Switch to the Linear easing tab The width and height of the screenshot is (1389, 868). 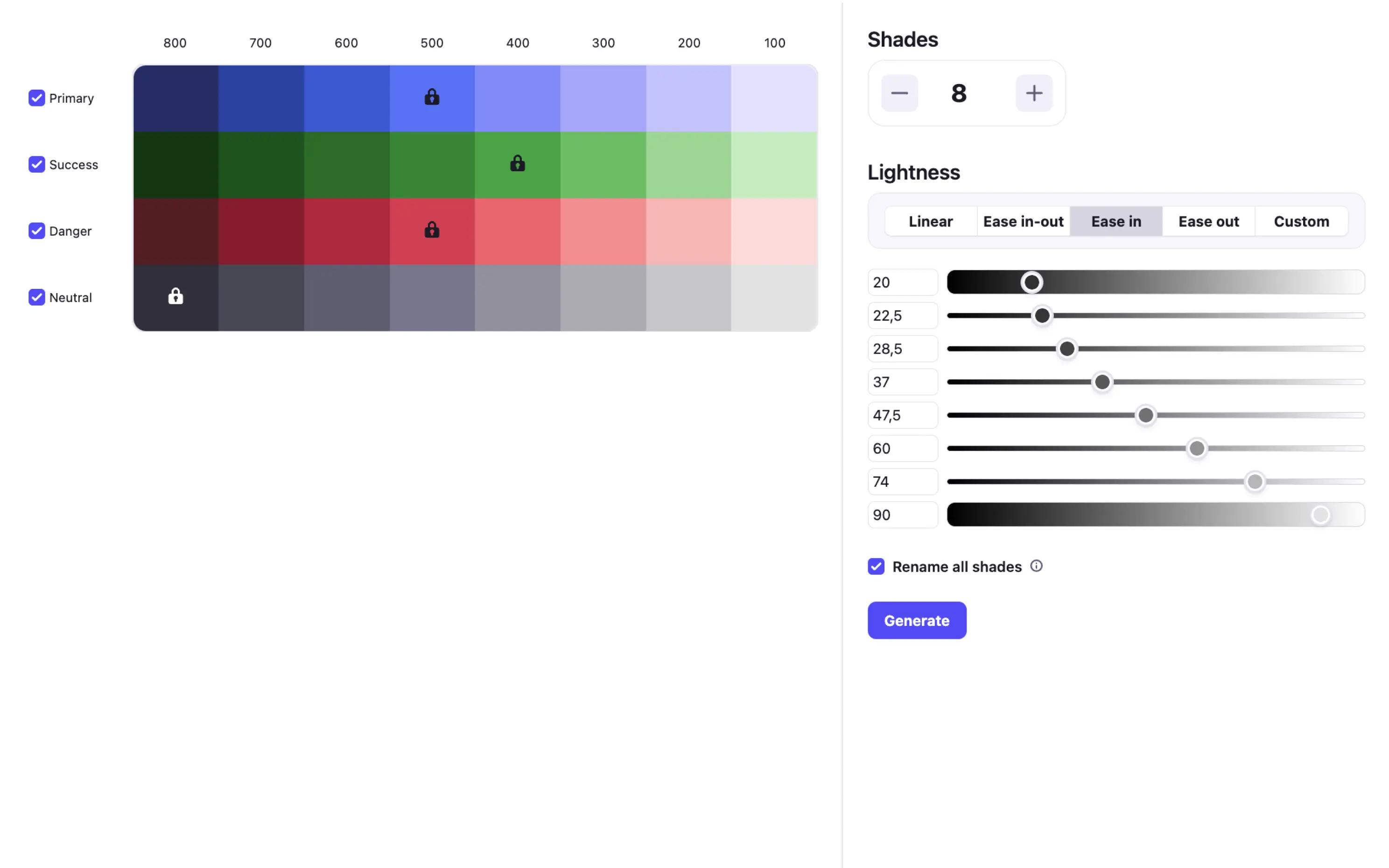pos(930,221)
